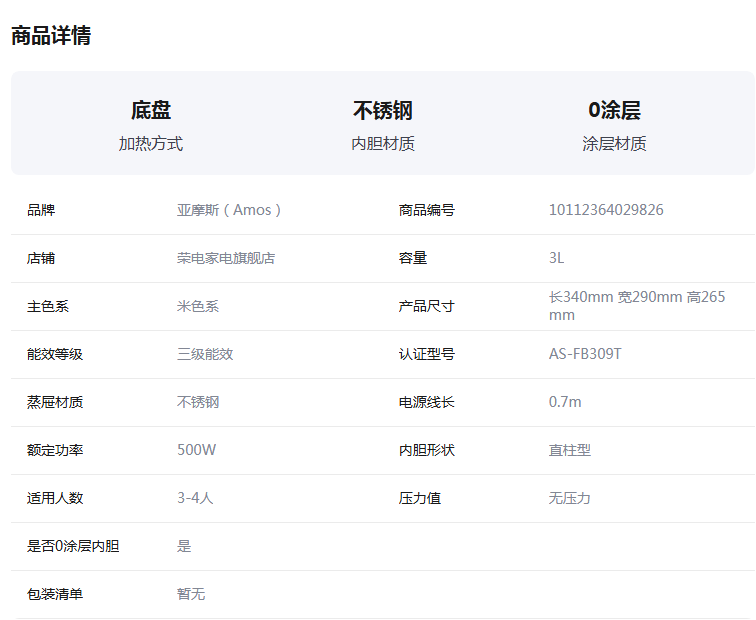This screenshot has height=620, width=756.
Task: Click the 内胆形状 label
Action: click(426, 450)
